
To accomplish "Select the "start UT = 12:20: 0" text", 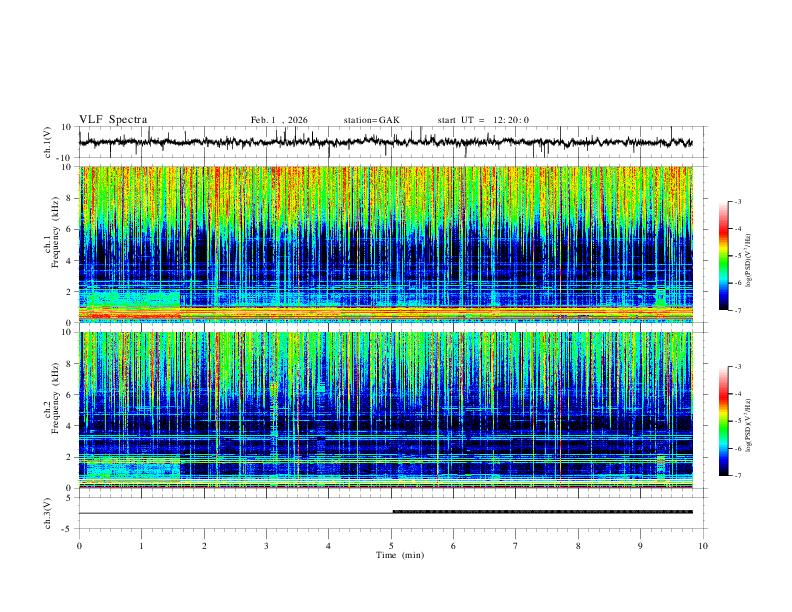I will coord(483,120).
